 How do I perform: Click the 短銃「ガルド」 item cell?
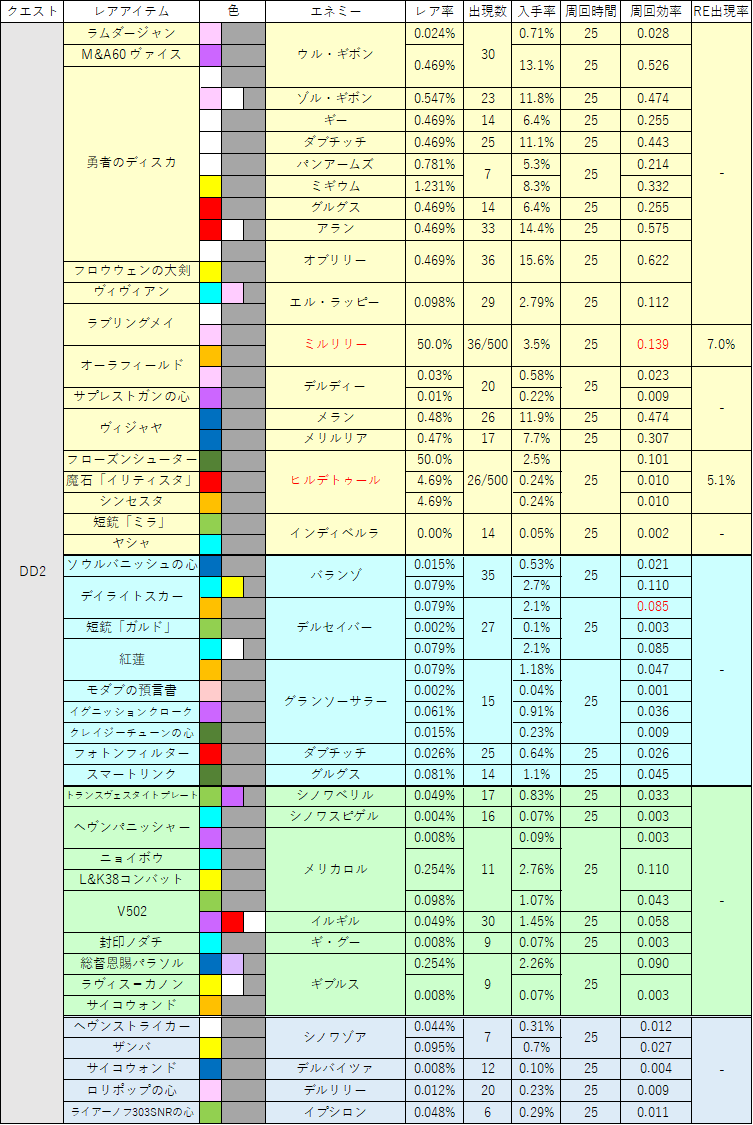[131, 629]
